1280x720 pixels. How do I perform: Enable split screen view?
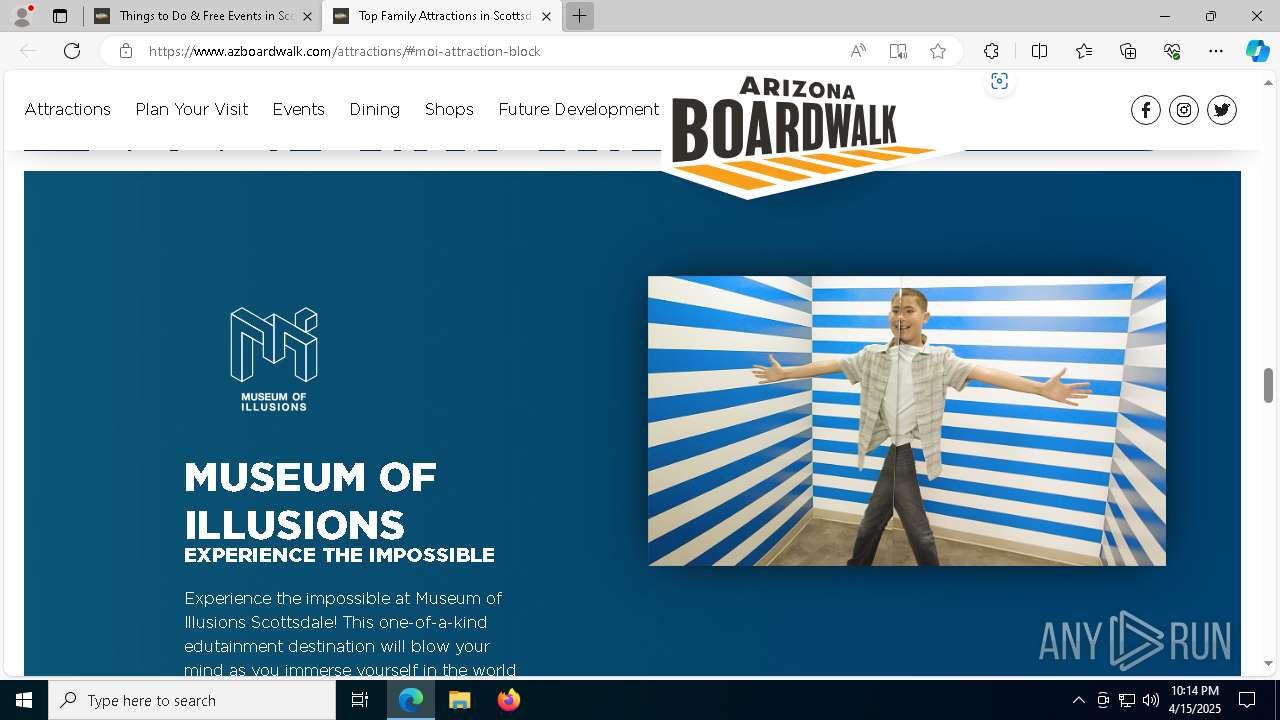tap(1040, 51)
